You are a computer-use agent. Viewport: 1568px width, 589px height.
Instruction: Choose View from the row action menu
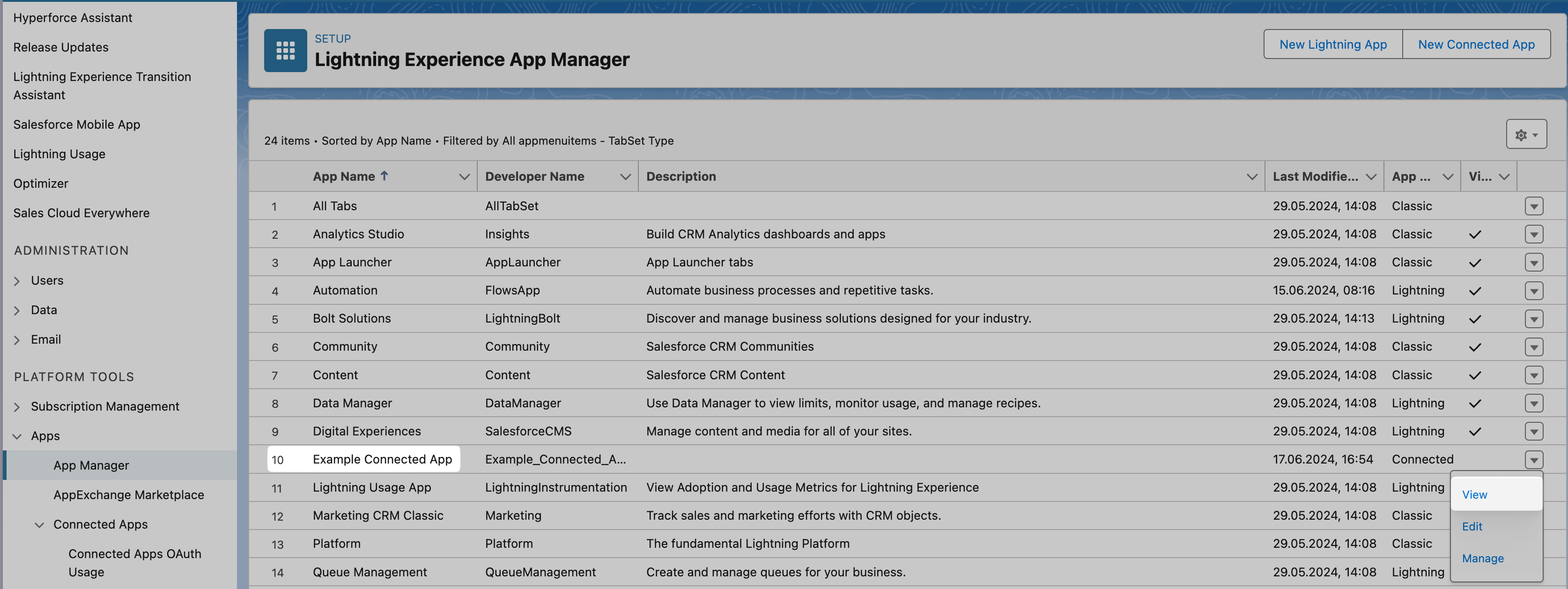click(1474, 495)
